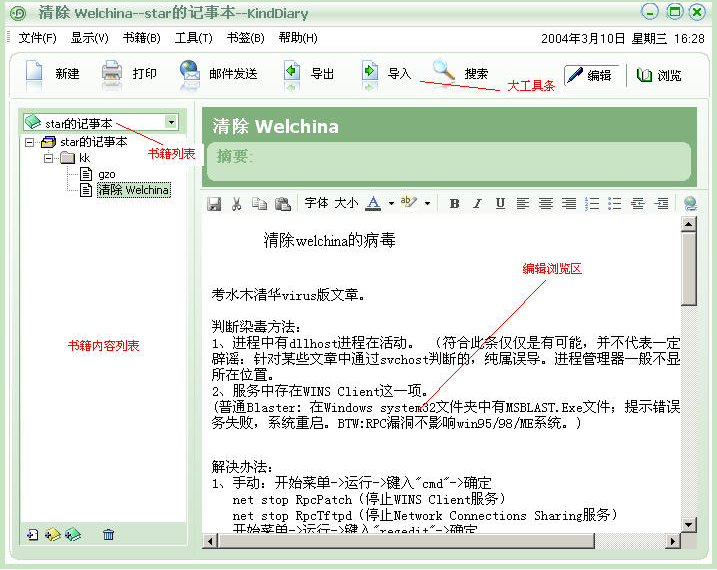Click the horizontal scrollbar right arrow

[673, 541]
